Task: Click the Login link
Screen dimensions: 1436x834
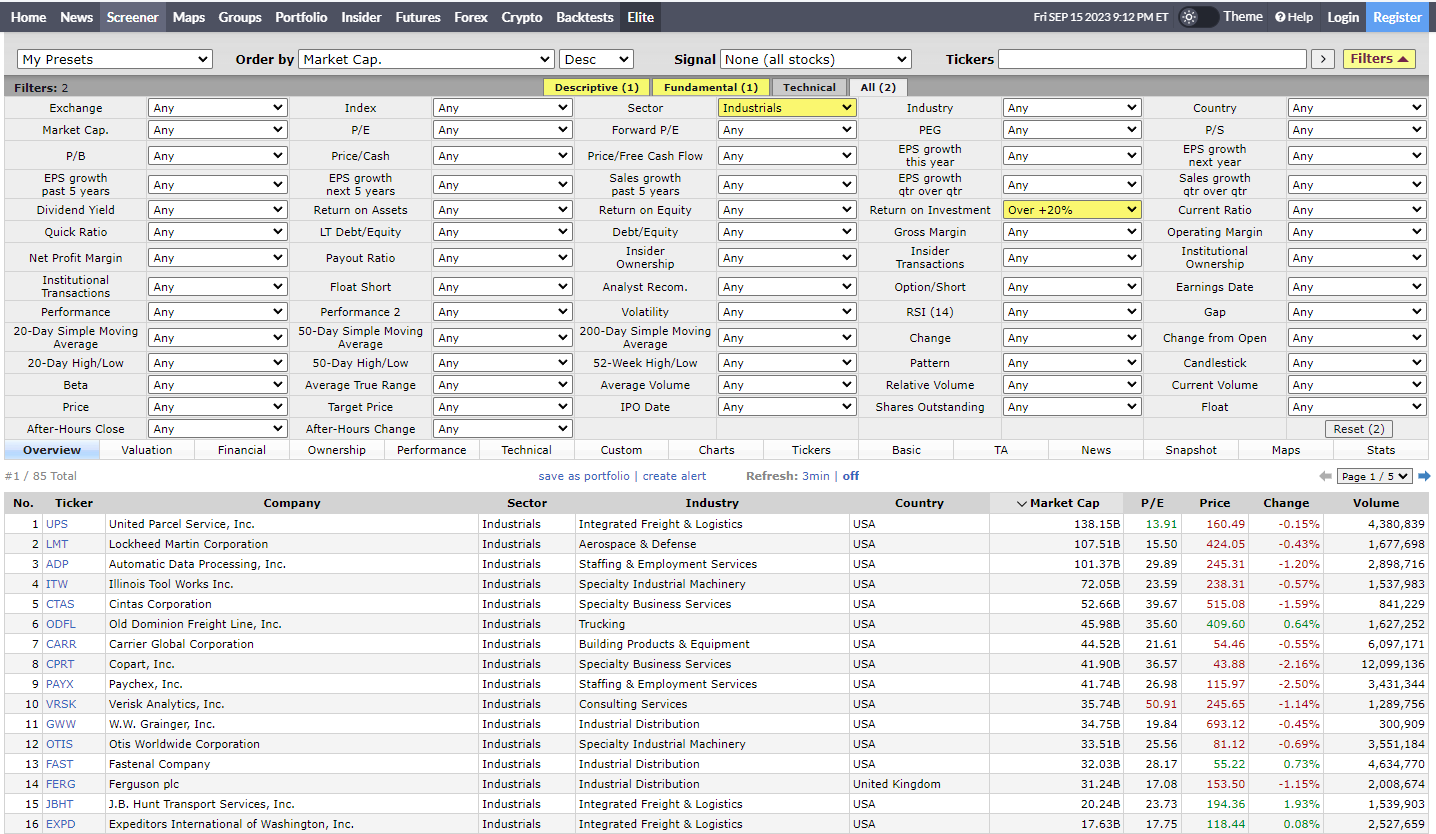Action: (x=1343, y=17)
